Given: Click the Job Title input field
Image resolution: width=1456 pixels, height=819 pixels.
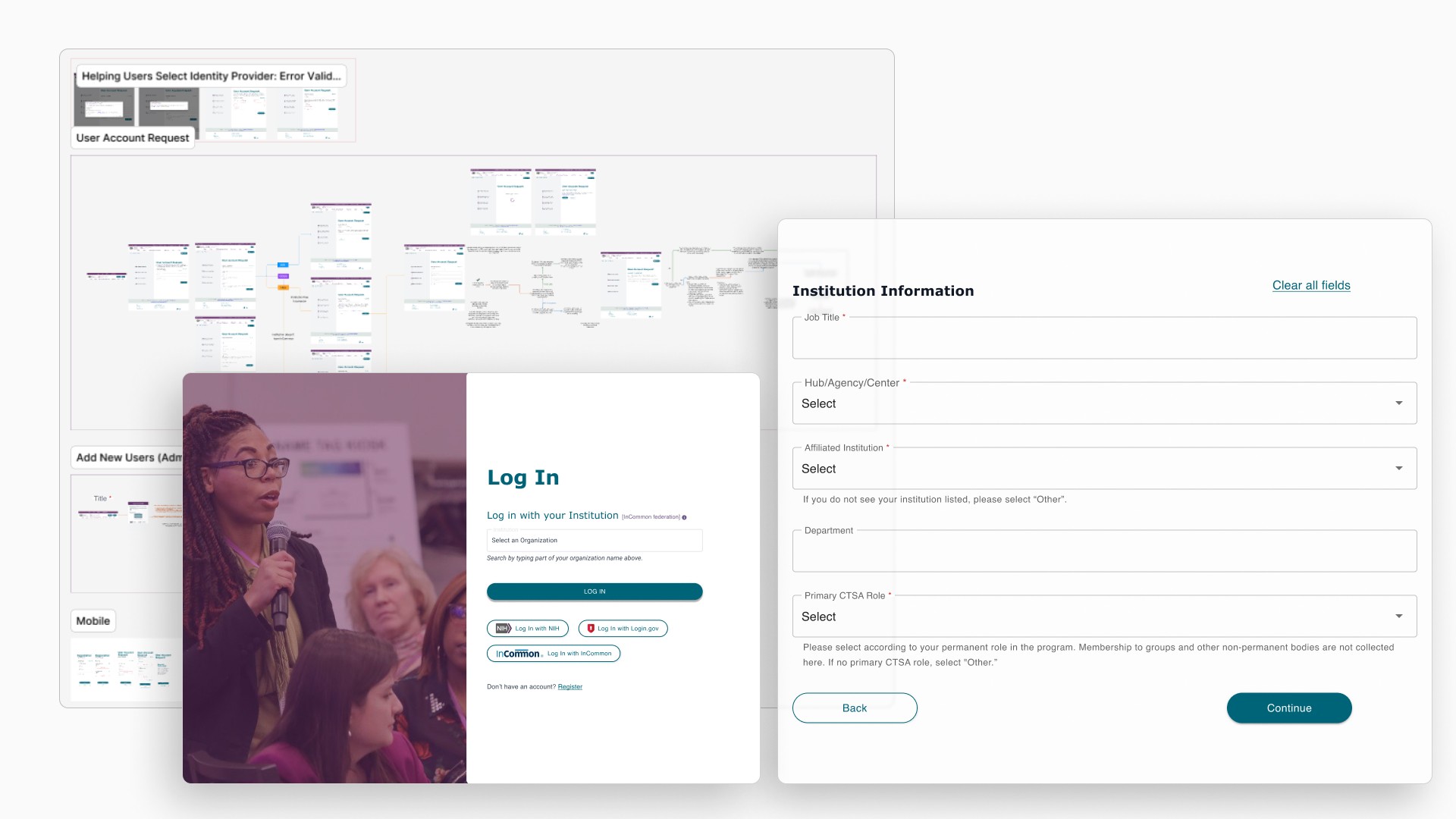Looking at the screenshot, I should click(1104, 339).
